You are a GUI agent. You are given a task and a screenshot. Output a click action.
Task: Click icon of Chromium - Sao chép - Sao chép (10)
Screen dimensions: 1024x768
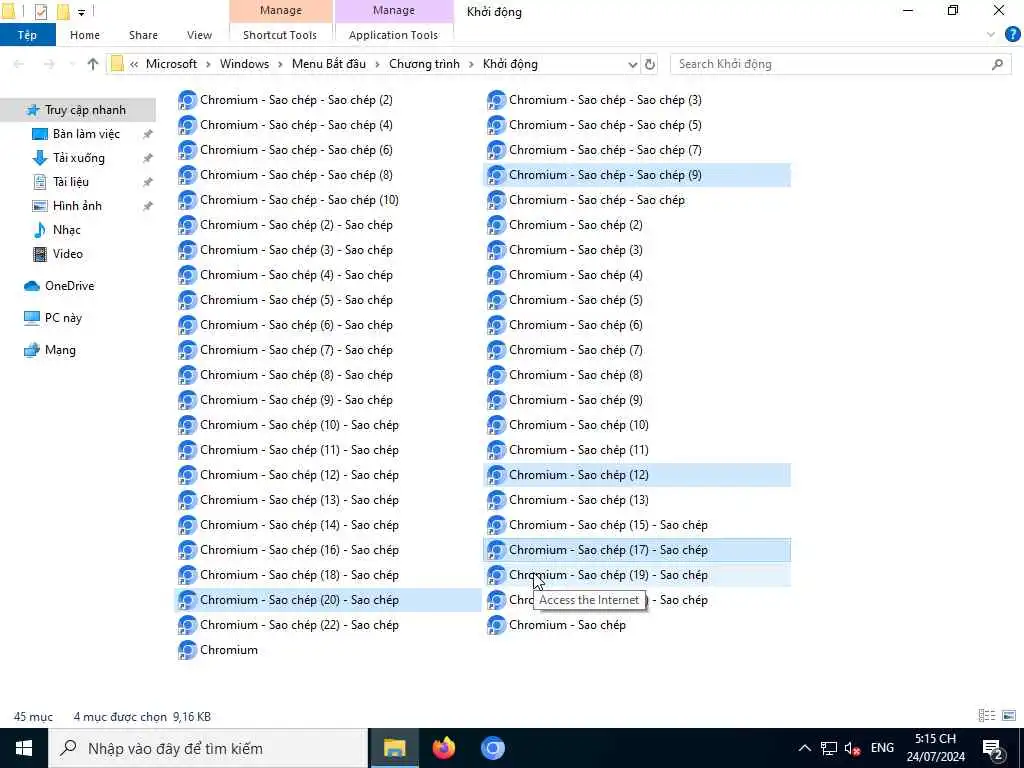click(187, 200)
